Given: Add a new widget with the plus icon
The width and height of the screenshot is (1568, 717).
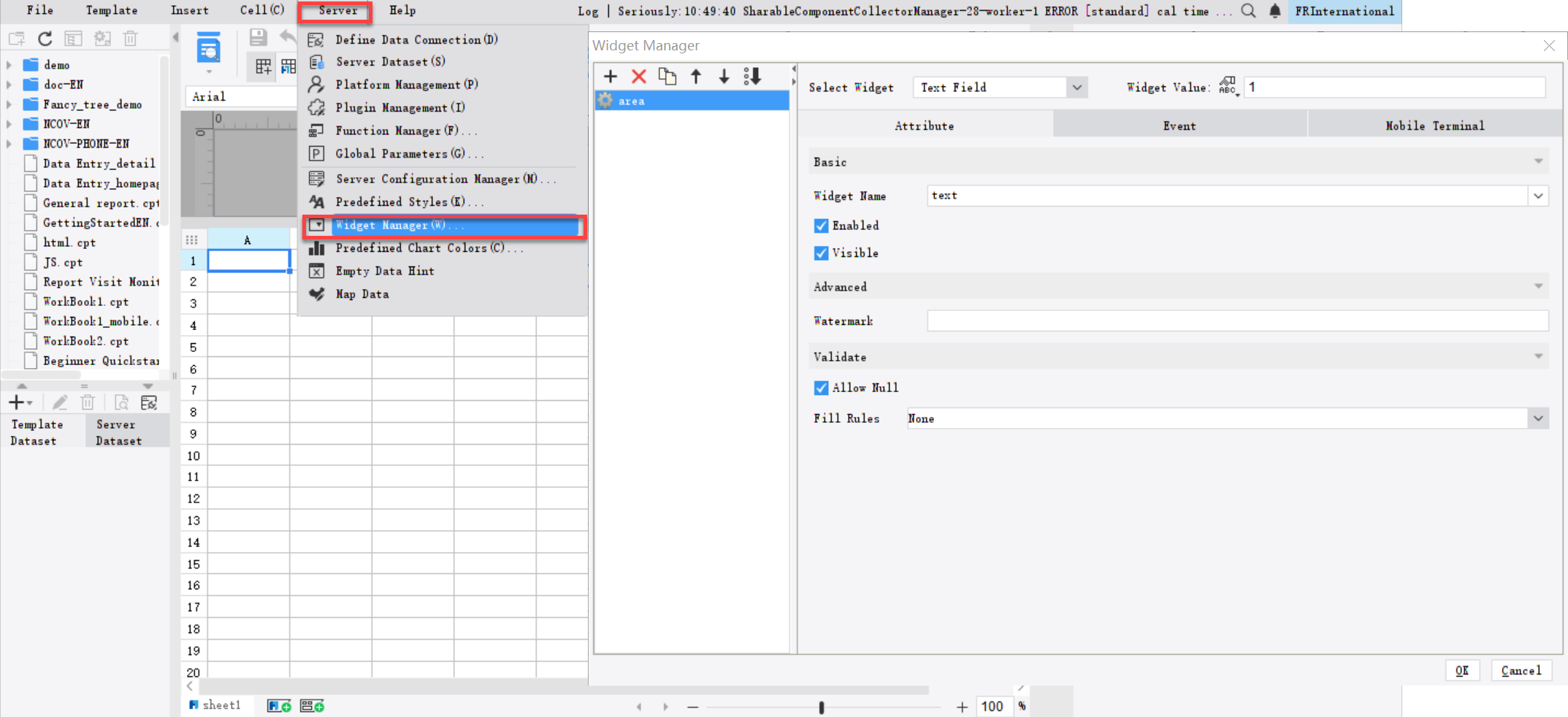Looking at the screenshot, I should [611, 76].
